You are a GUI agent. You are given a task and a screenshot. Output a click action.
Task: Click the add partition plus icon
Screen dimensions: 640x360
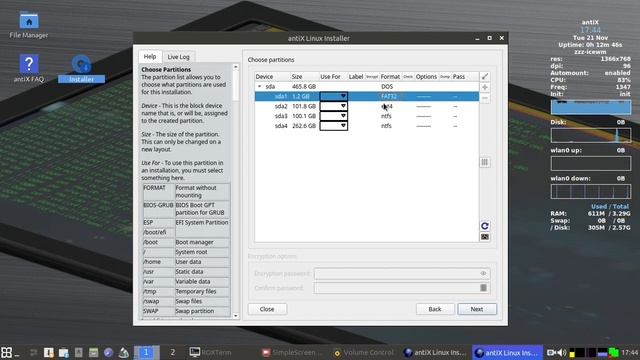pyautogui.click(x=484, y=87)
